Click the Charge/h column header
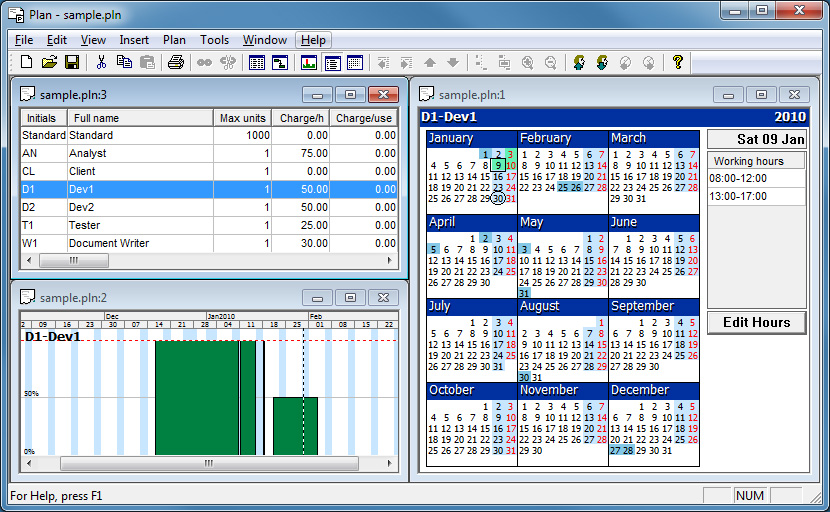This screenshot has height=512, width=830. (x=301, y=118)
